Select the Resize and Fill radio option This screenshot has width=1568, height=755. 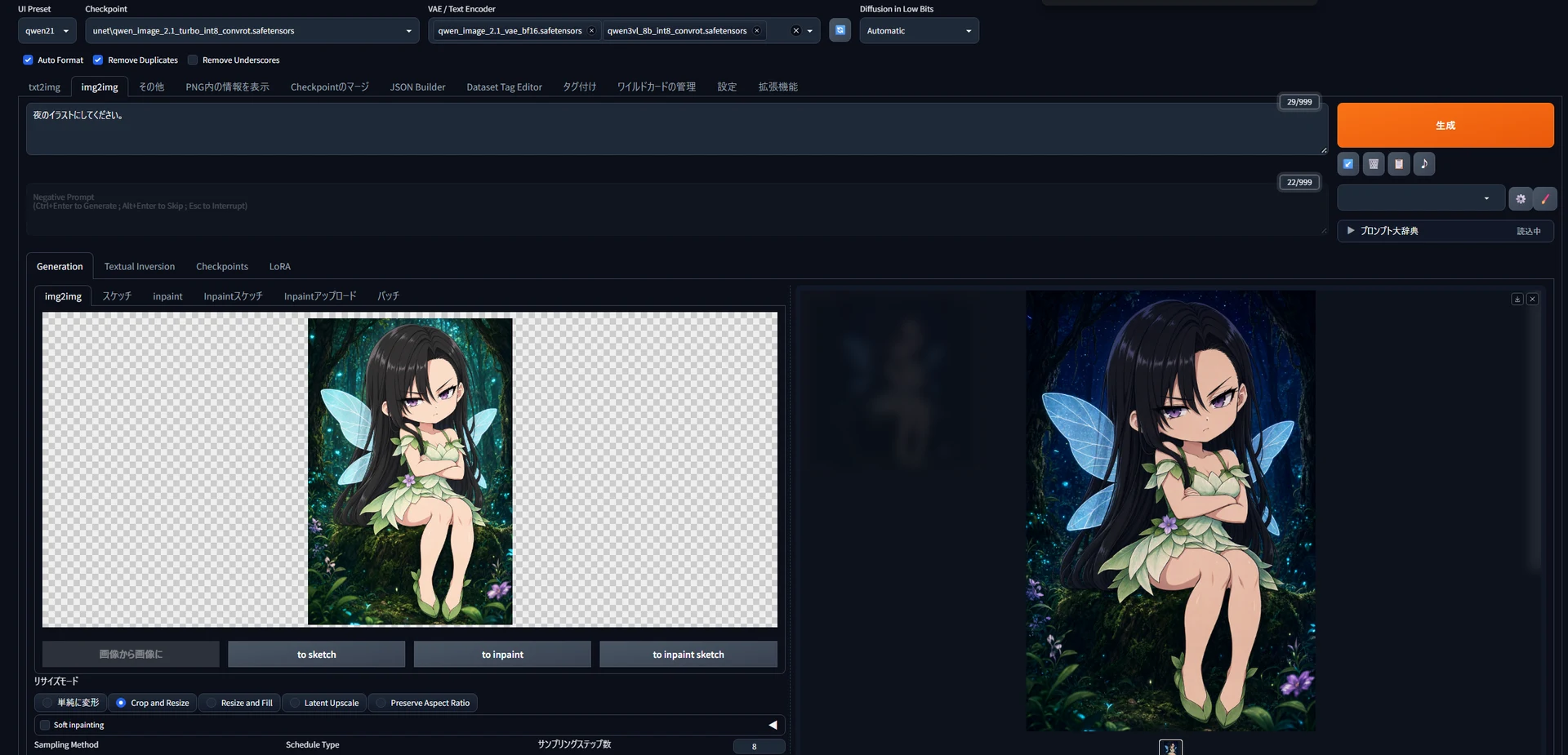[239, 703]
